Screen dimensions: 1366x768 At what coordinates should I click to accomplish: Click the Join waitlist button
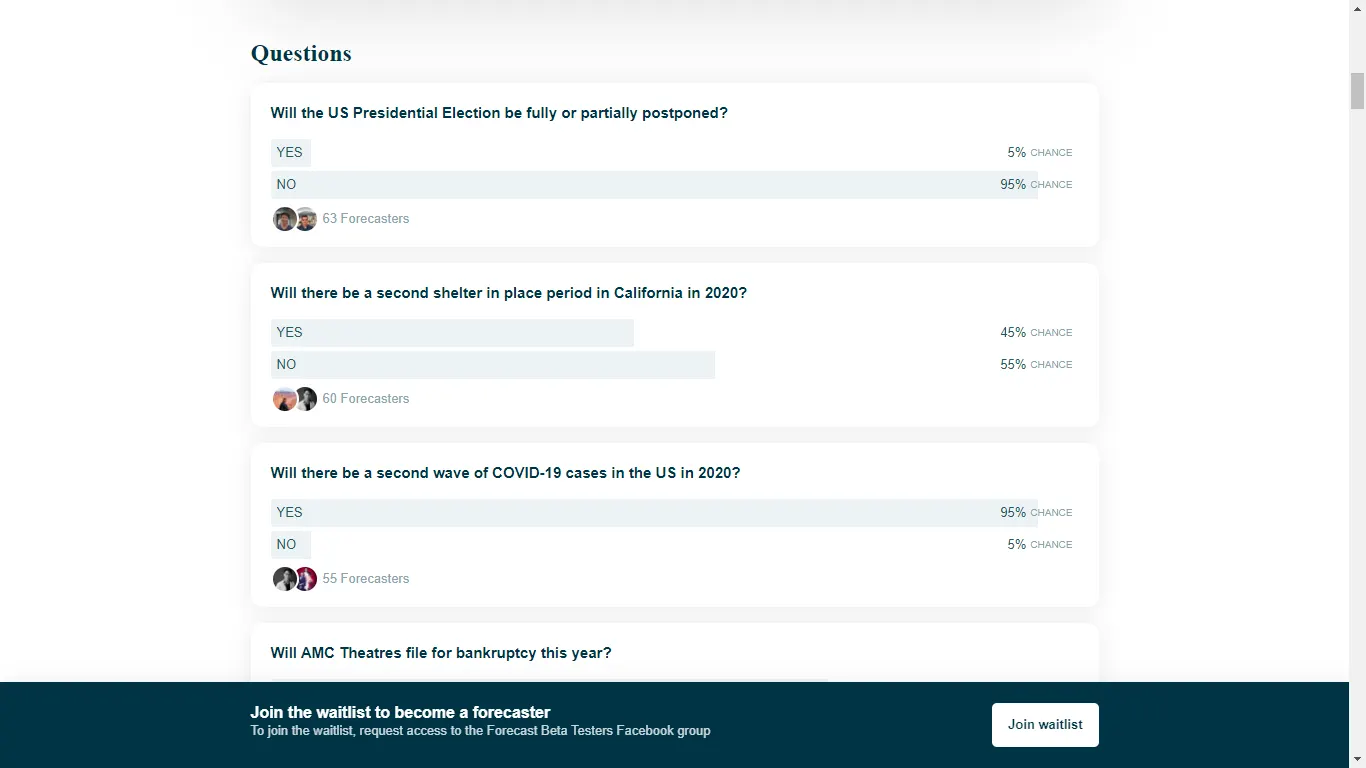1045,724
